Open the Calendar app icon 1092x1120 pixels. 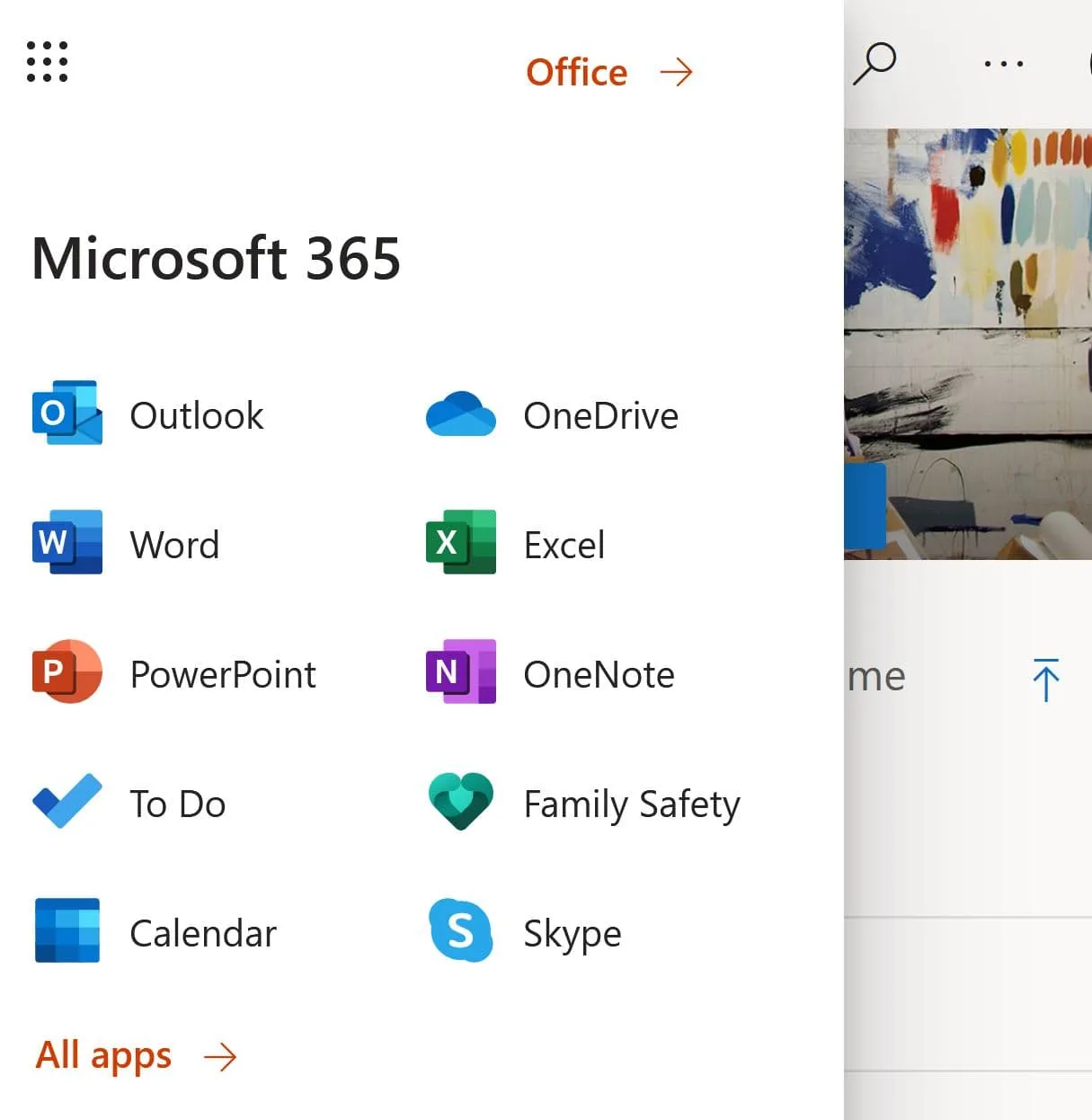tap(67, 930)
